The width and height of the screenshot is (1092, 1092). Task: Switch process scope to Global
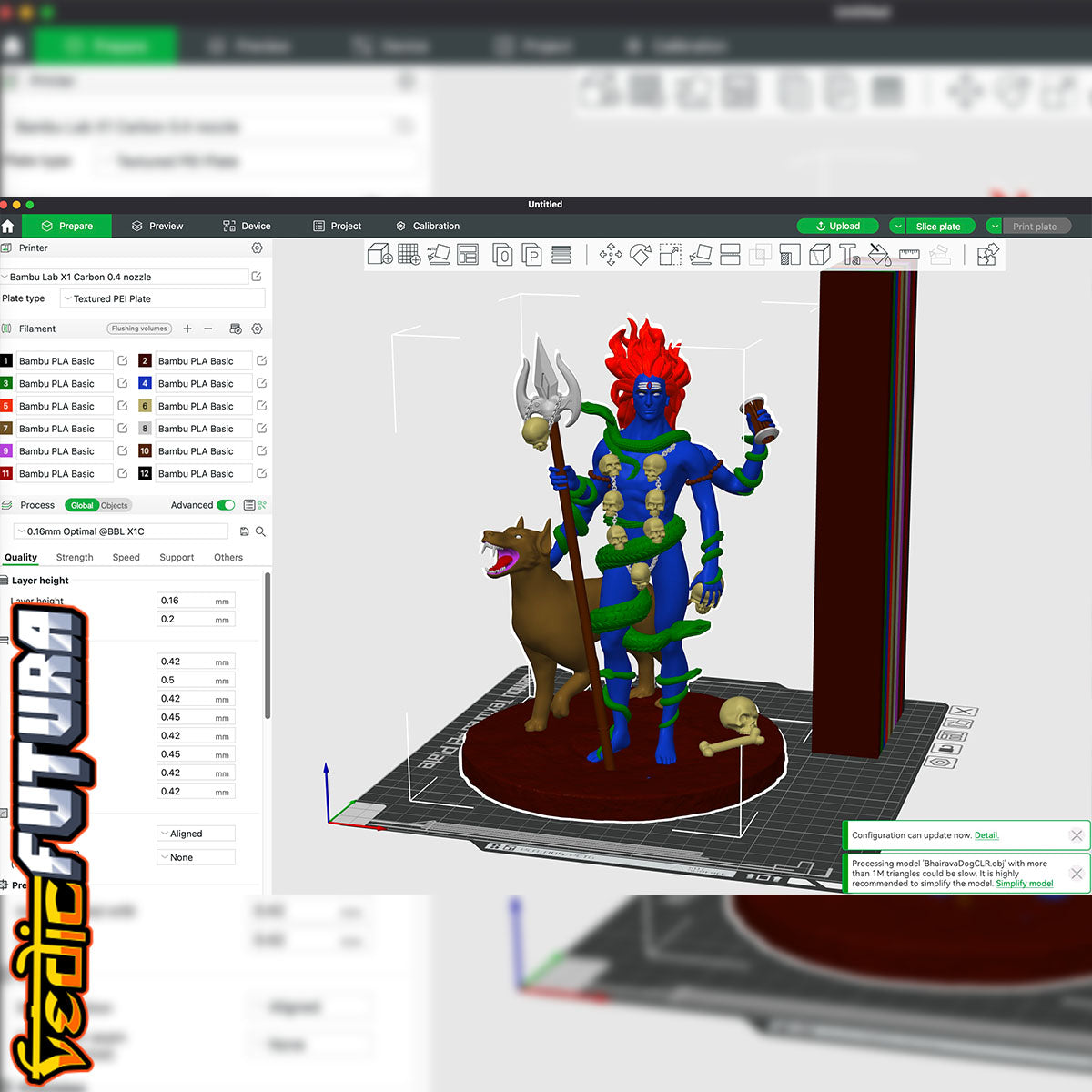click(82, 505)
